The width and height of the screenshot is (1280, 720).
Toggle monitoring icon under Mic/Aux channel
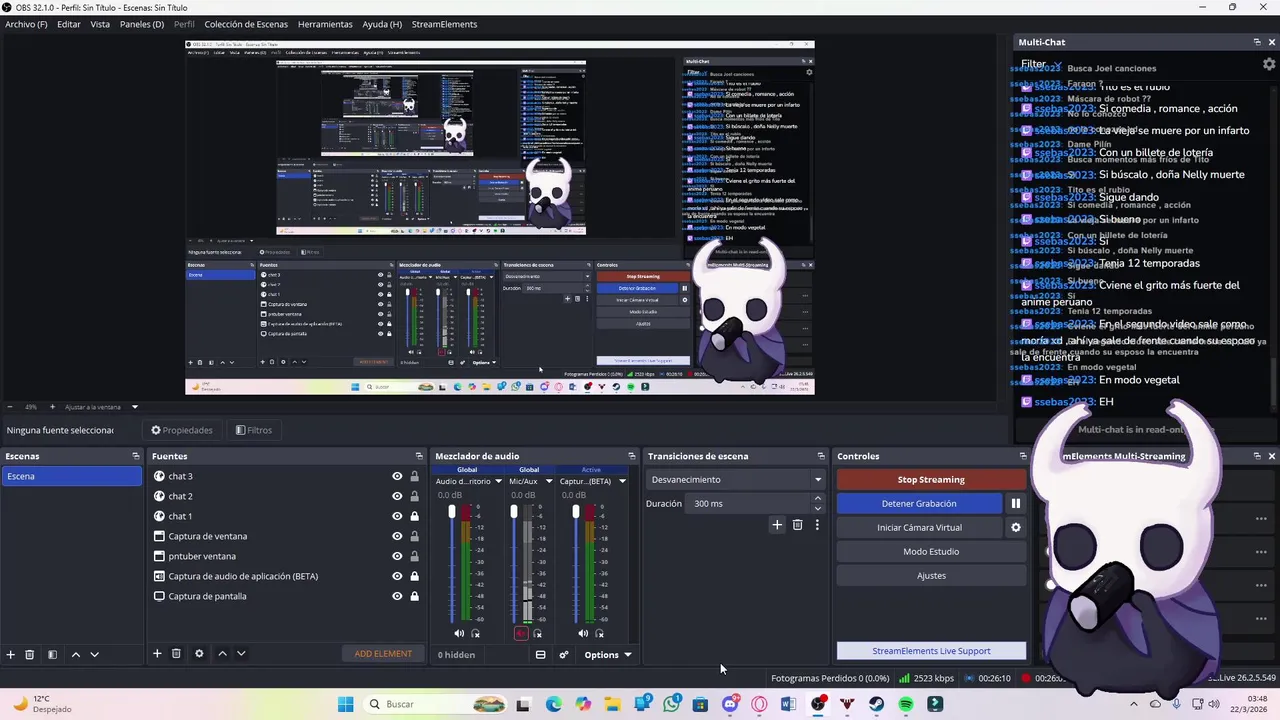click(x=537, y=633)
